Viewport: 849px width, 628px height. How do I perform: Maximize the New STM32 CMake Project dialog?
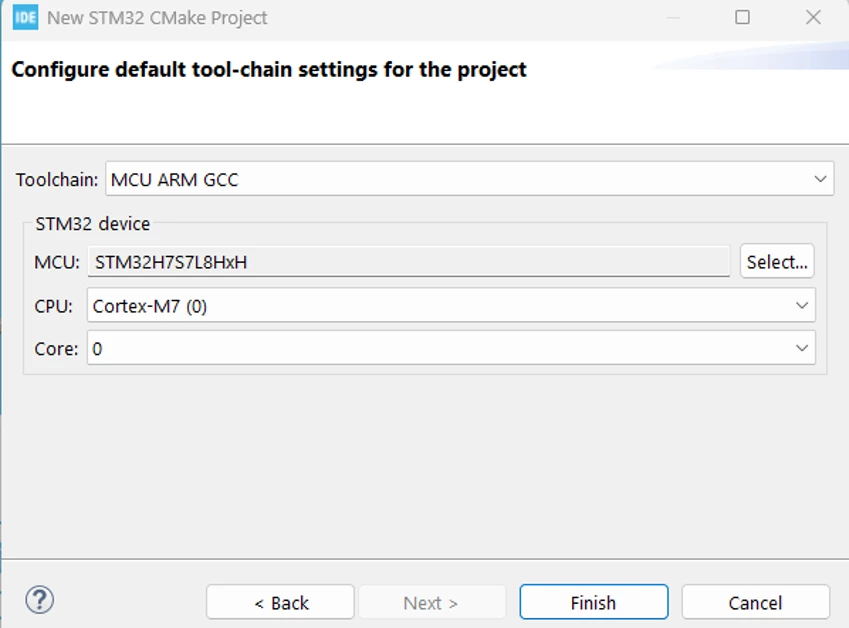point(742,17)
